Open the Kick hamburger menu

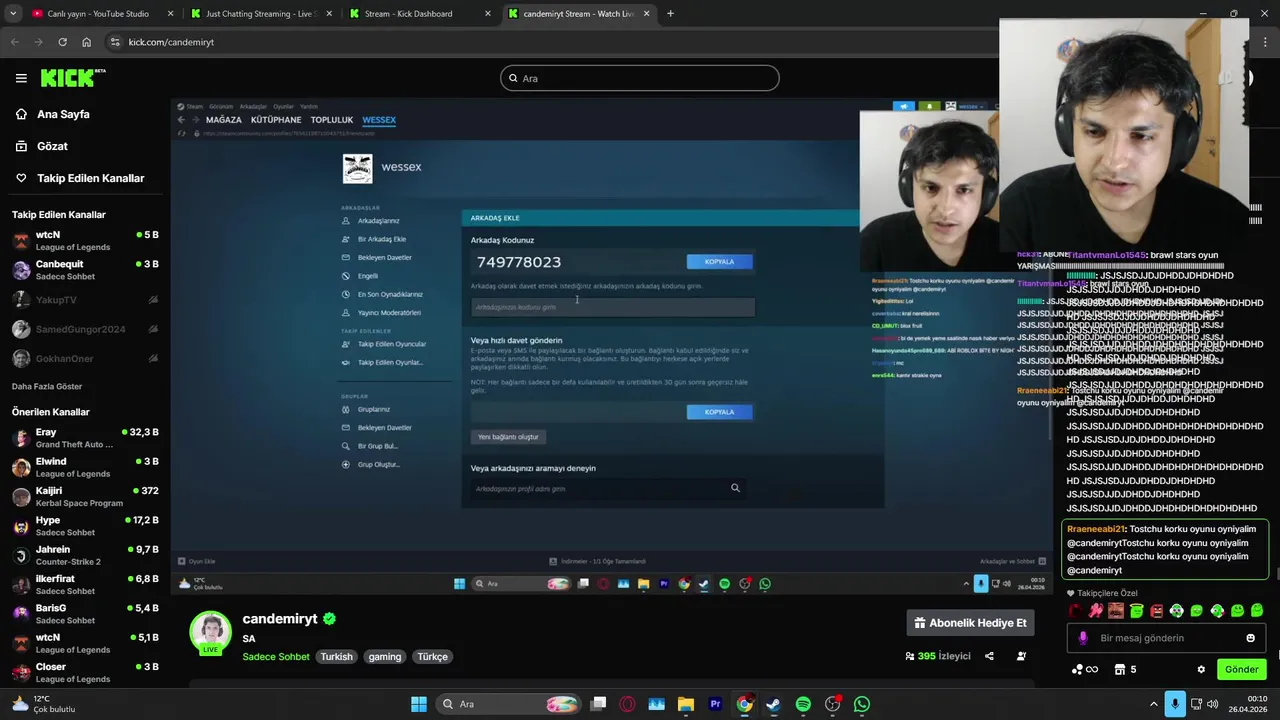(x=21, y=78)
